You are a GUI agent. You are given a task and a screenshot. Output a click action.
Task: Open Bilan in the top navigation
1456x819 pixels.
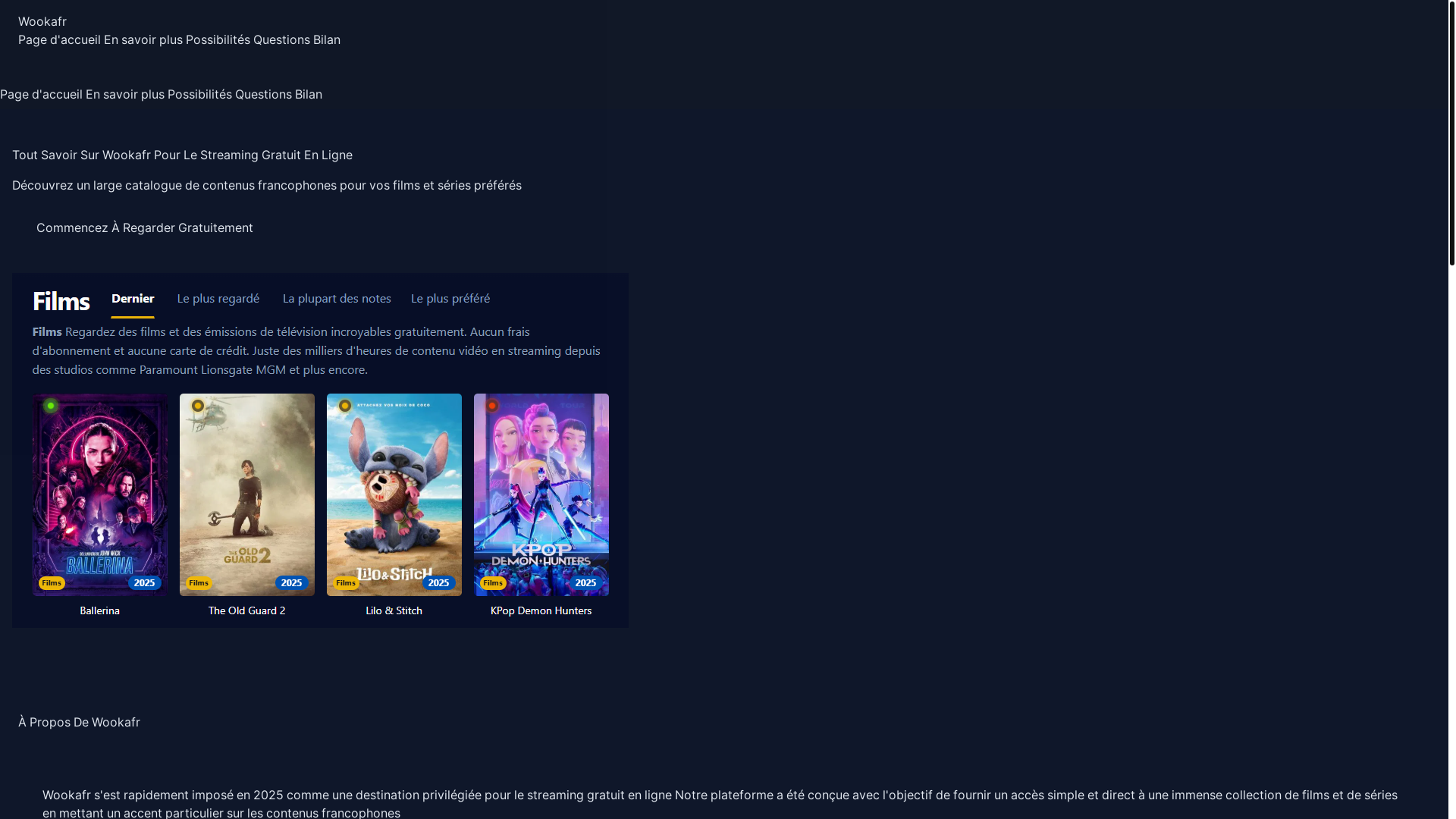tap(327, 39)
